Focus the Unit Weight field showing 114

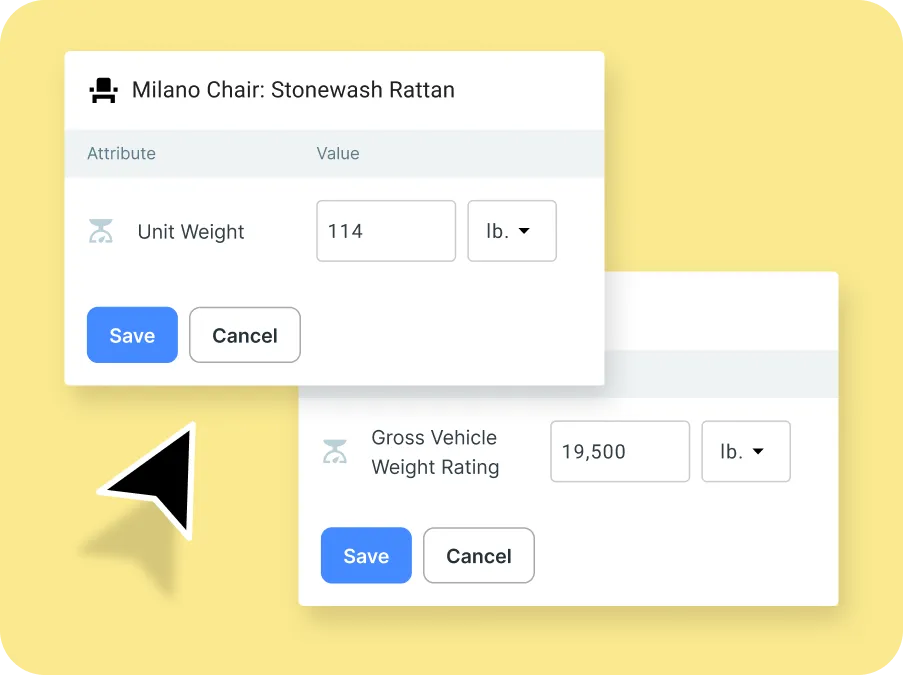386,231
